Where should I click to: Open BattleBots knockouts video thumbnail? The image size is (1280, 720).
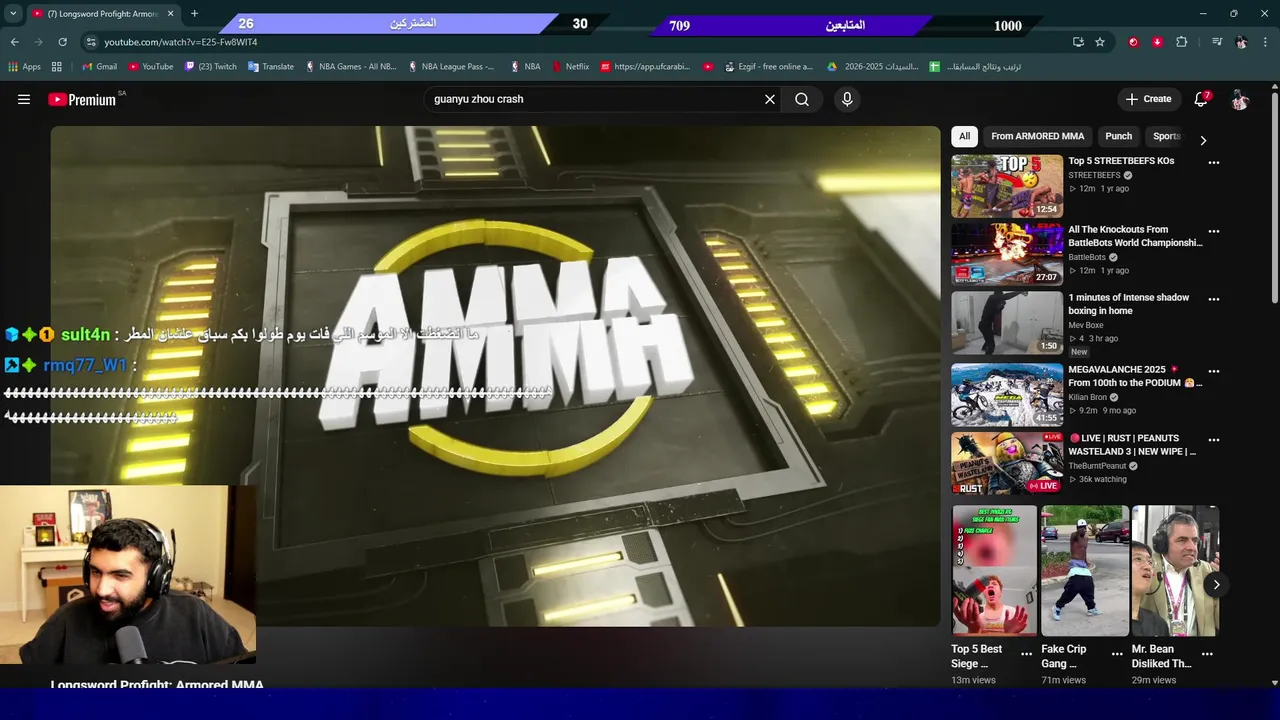pyautogui.click(x=1007, y=254)
